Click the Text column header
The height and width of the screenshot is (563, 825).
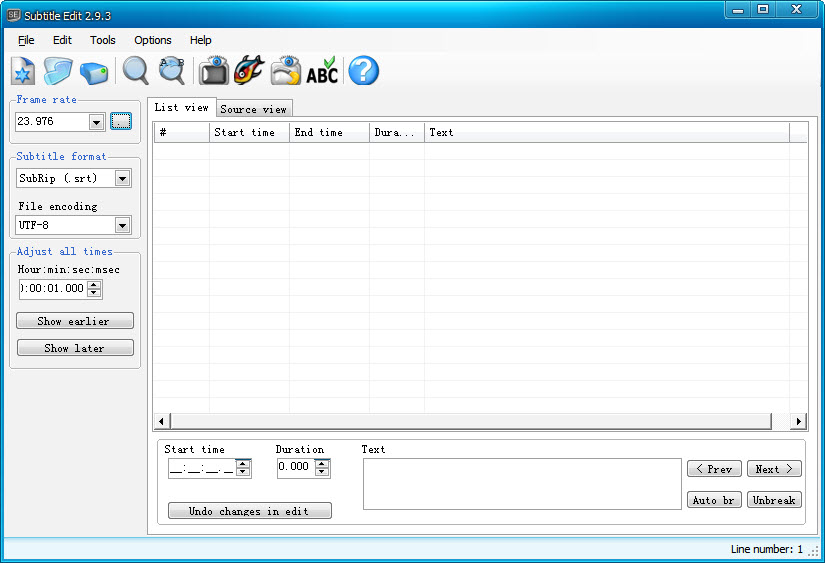pyautogui.click(x=607, y=133)
